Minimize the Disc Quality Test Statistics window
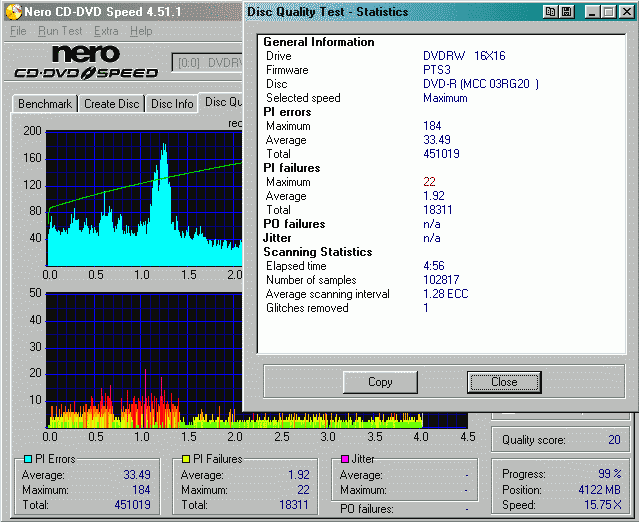639x522 pixels. click(x=593, y=12)
